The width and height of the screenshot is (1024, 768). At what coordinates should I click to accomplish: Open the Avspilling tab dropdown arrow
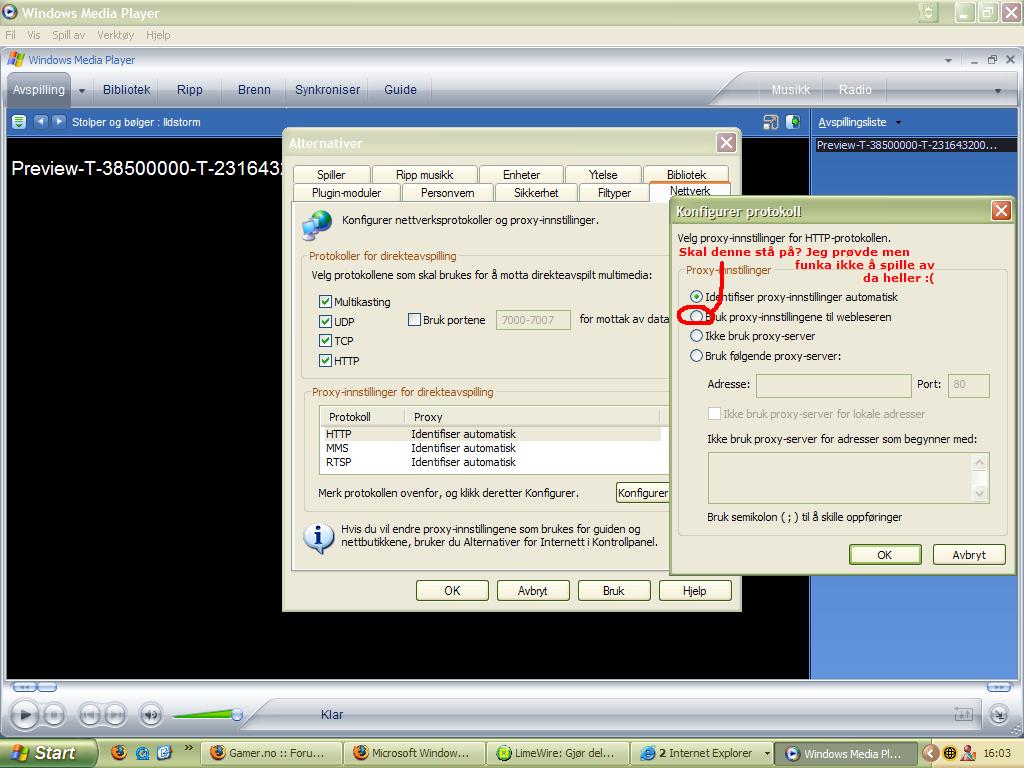click(82, 91)
